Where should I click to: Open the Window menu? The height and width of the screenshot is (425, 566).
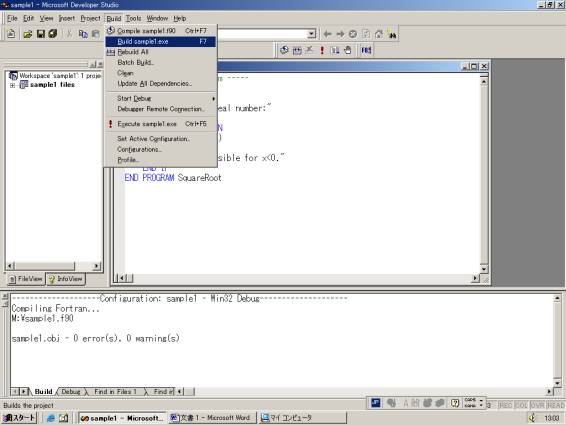[157, 18]
